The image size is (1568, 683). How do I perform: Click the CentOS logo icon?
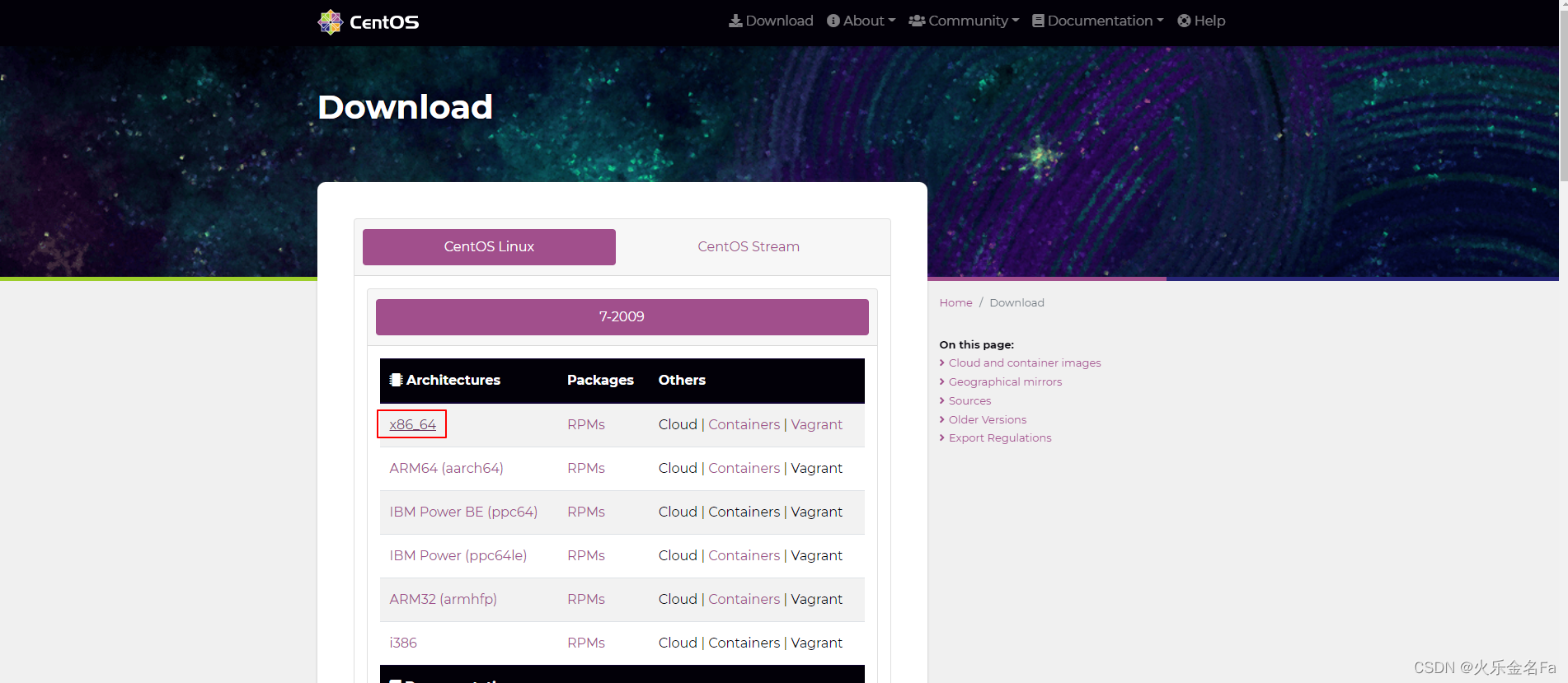(x=331, y=22)
